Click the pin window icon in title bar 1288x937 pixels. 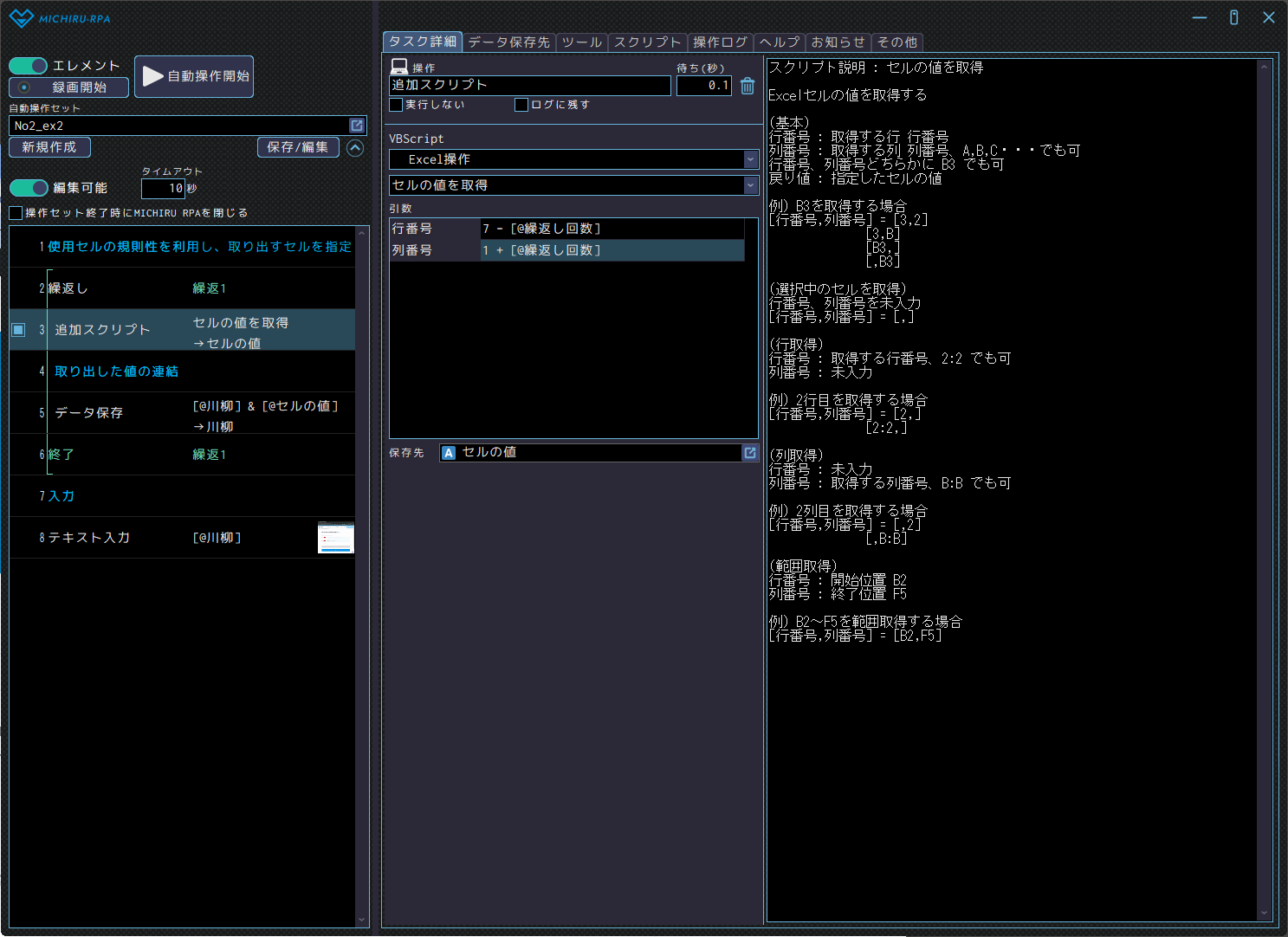[x=1233, y=17]
